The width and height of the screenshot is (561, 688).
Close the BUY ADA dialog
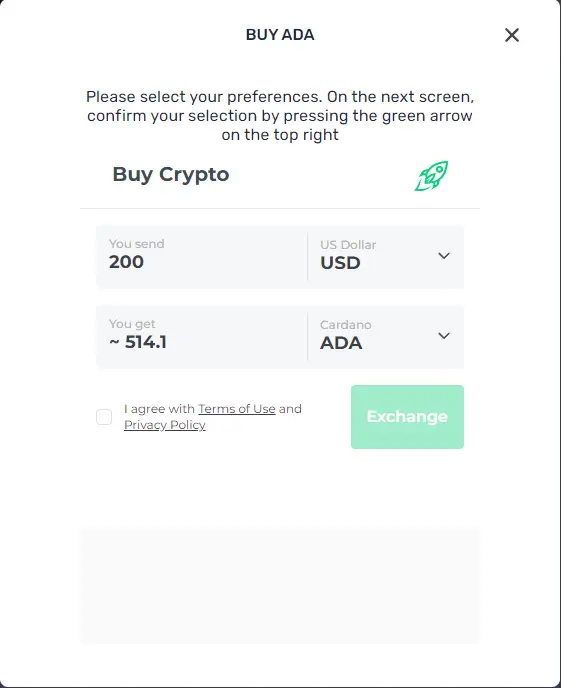[511, 35]
